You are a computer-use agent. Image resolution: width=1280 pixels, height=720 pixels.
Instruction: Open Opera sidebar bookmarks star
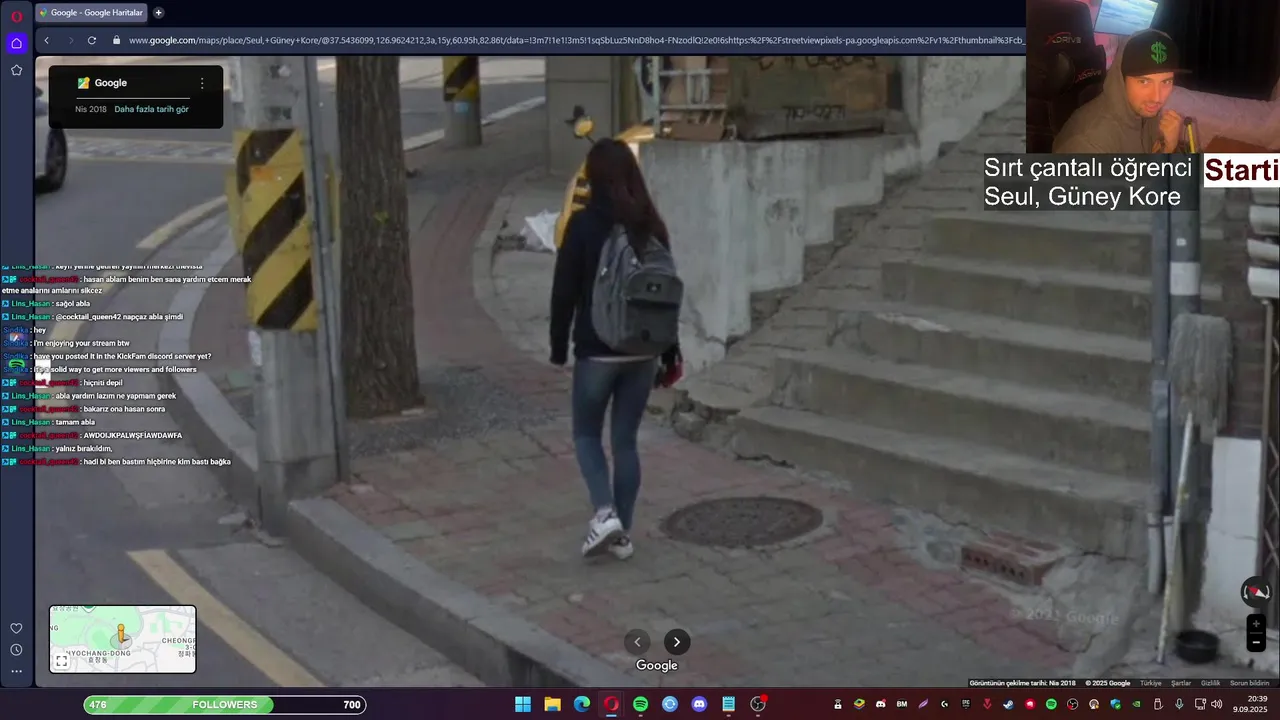coord(16,70)
